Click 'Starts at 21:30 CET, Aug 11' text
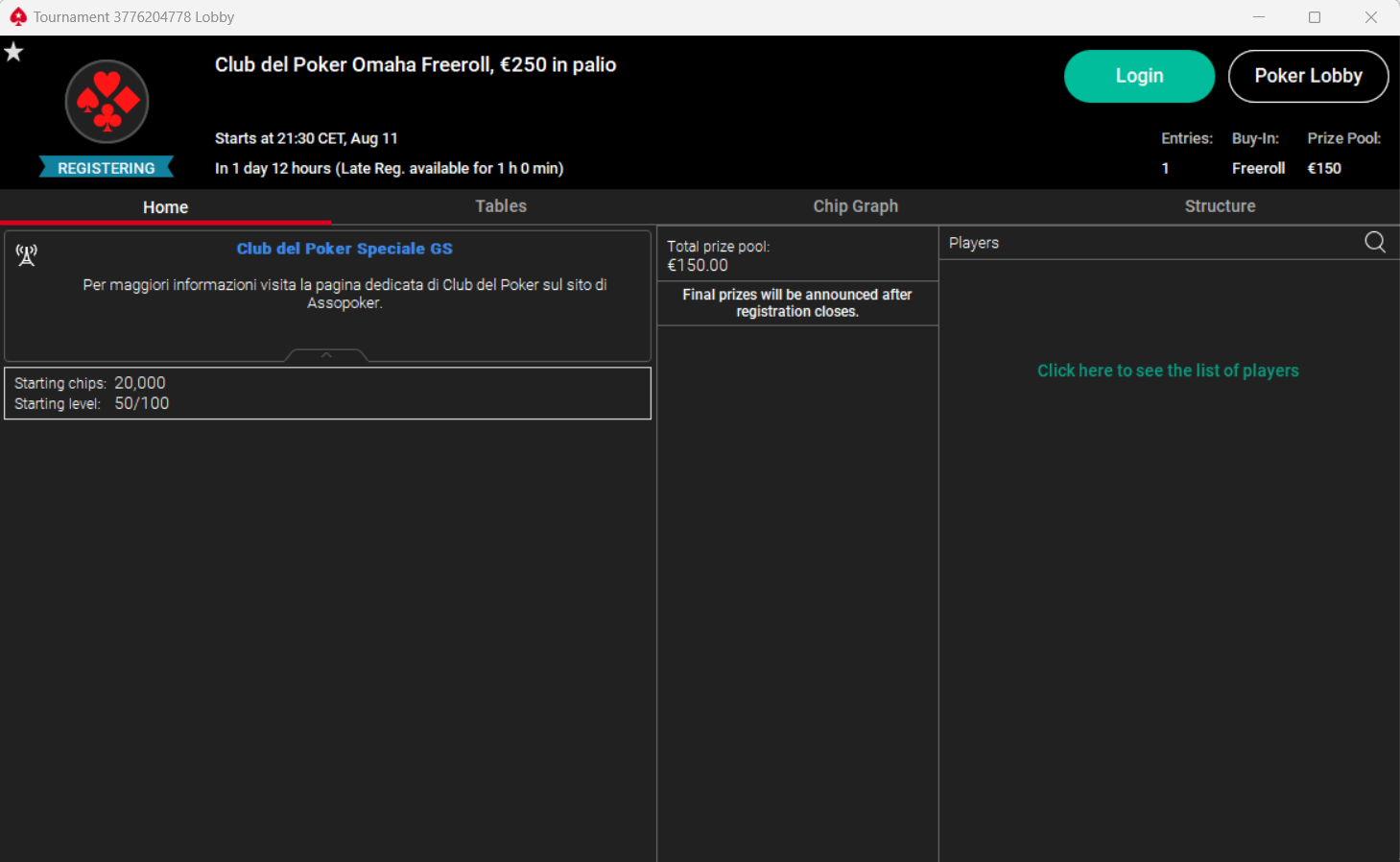This screenshot has width=1400, height=862. (306, 138)
